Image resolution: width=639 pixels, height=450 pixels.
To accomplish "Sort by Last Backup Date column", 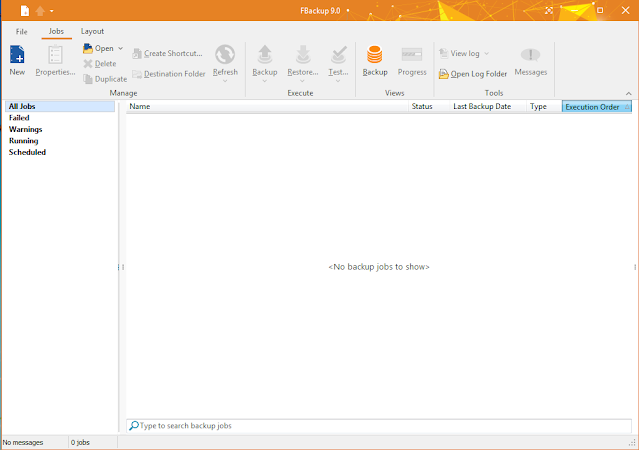I will pyautogui.click(x=488, y=106).
